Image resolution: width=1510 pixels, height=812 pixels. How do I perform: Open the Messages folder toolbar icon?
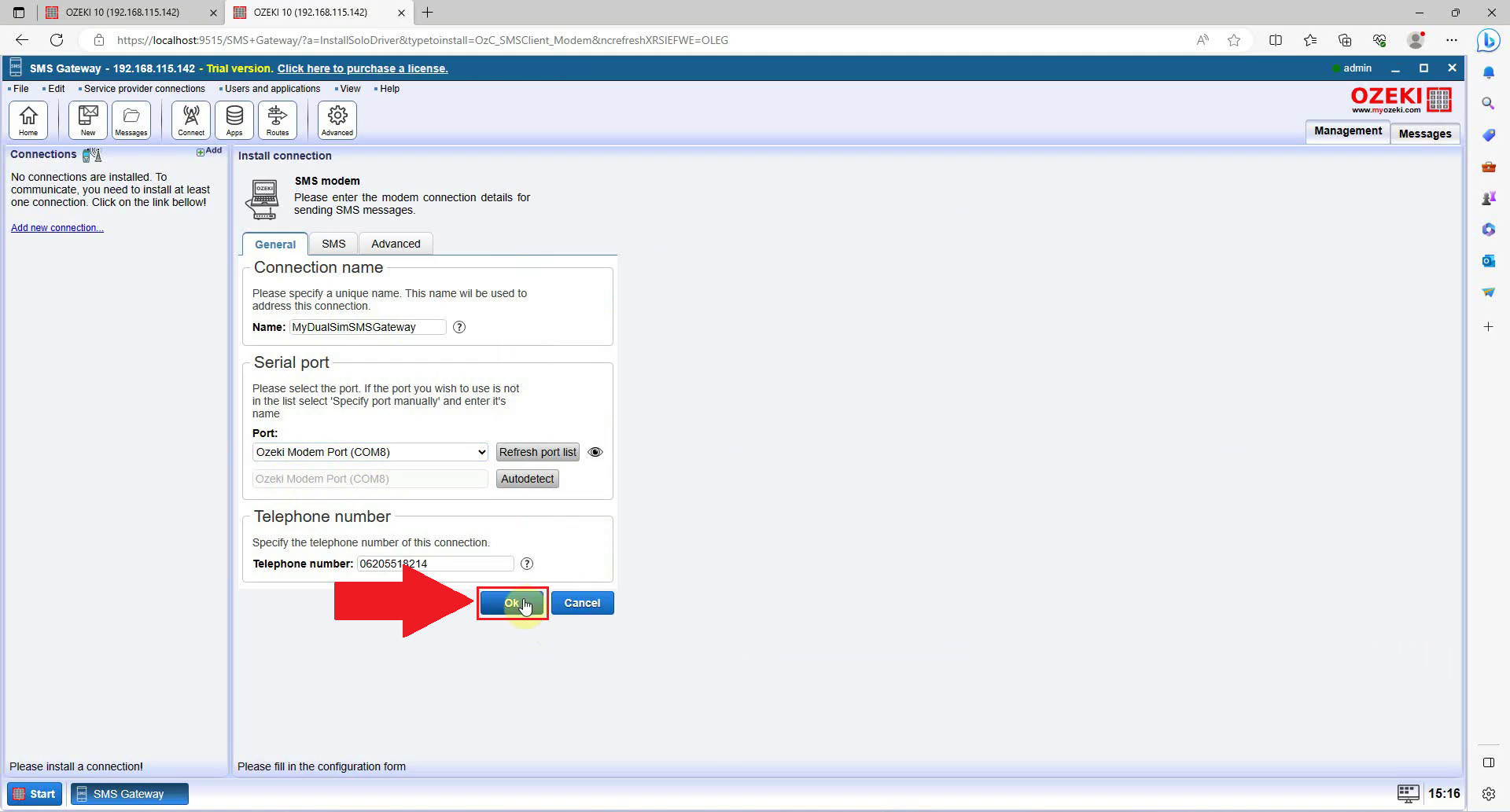point(131,120)
